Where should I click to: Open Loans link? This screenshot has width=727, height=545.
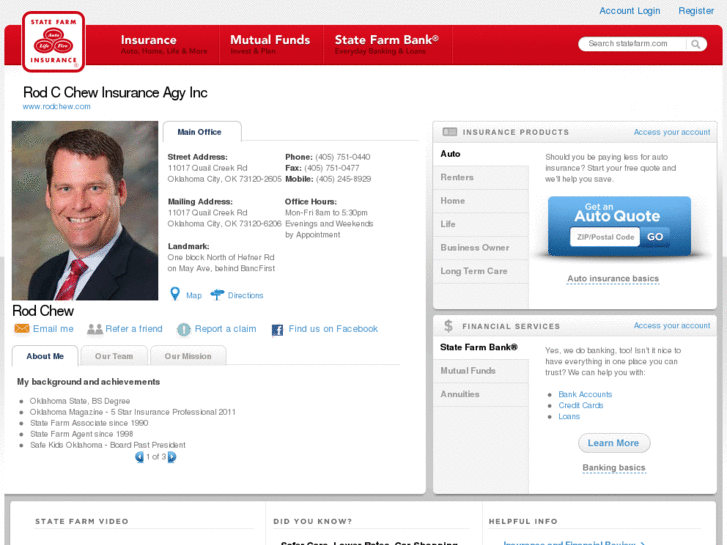(569, 417)
